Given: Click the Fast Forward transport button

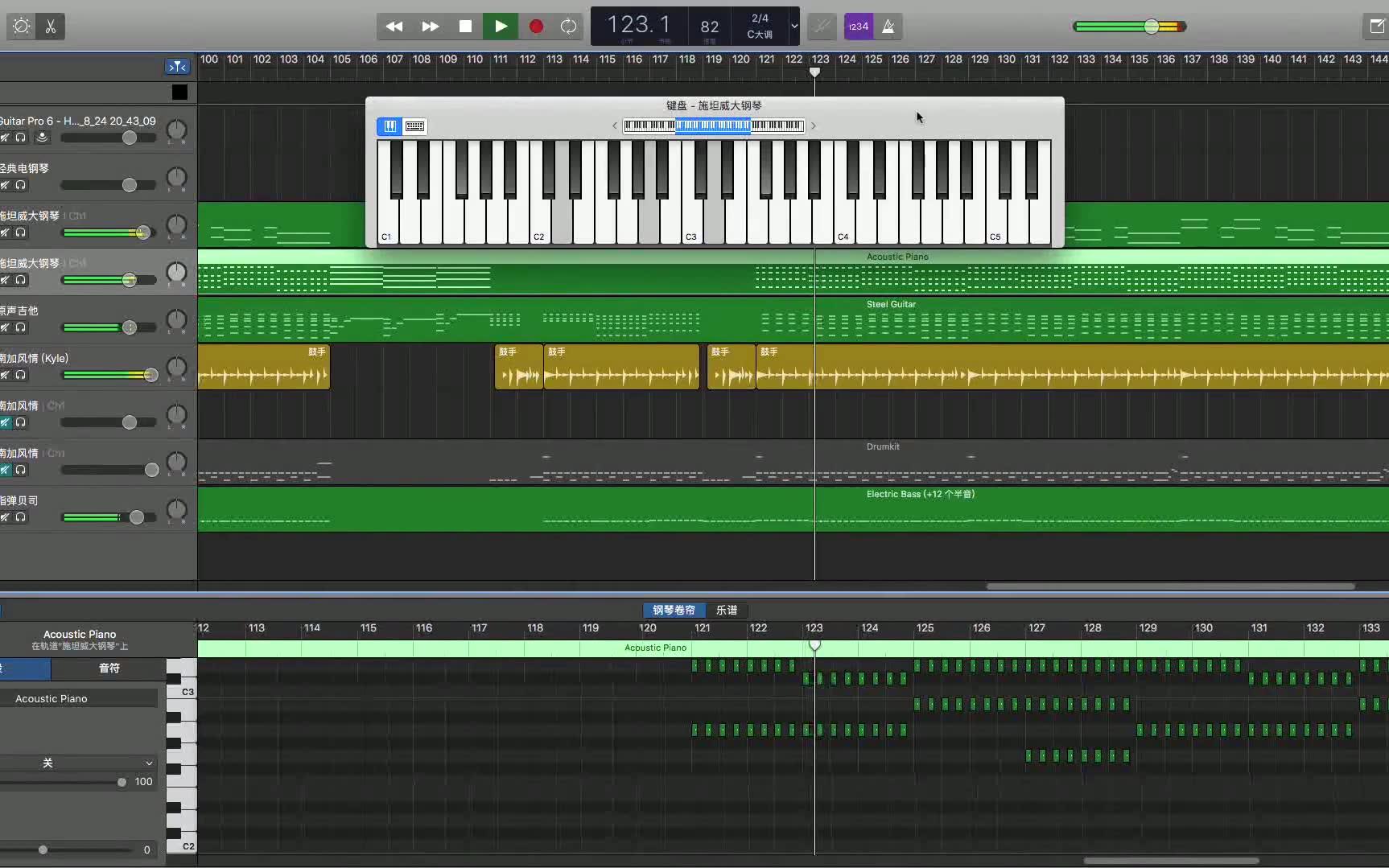Looking at the screenshot, I should point(431,27).
